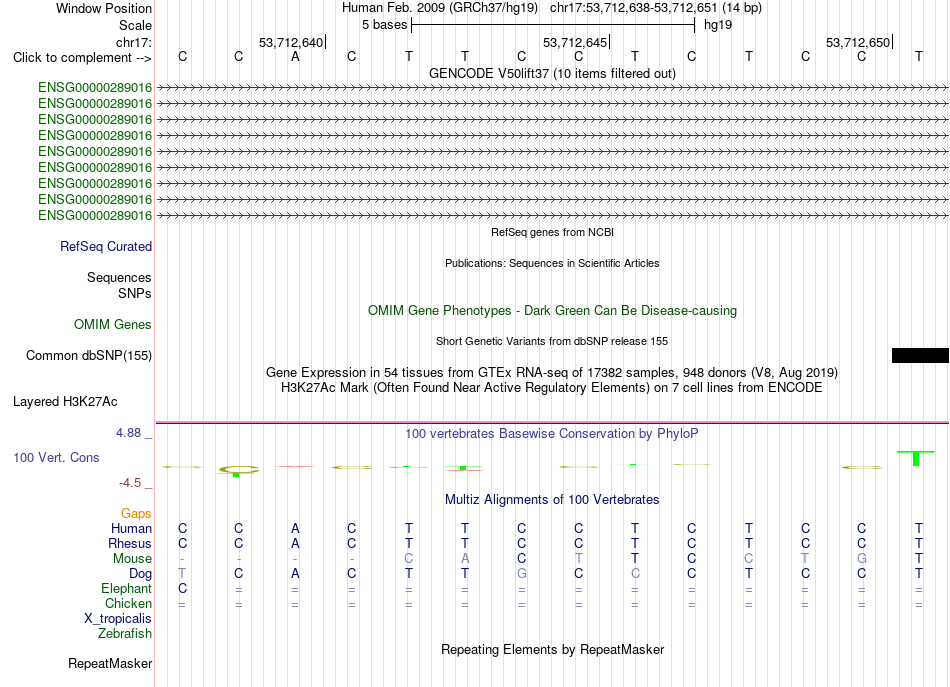Click the 'Dog' alignment row label
Viewport: 950px width, 687px height.
[x=141, y=573]
